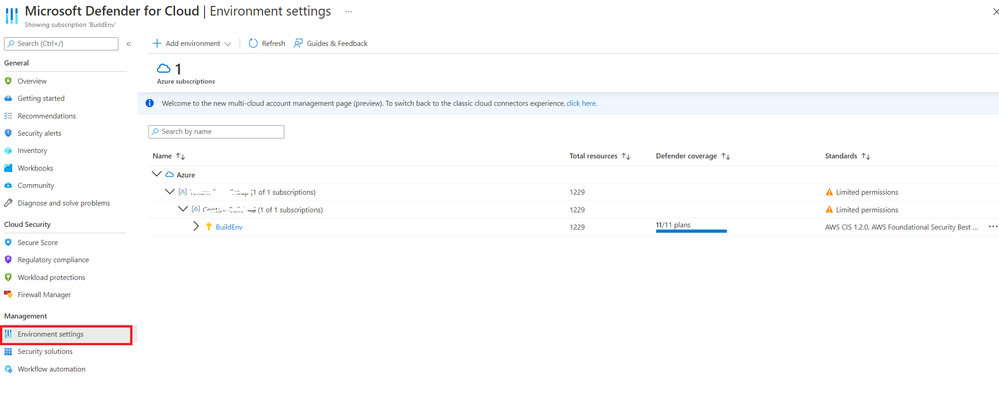999x402 pixels.
Task: Collapse the tenant root group row
Action: 169,192
